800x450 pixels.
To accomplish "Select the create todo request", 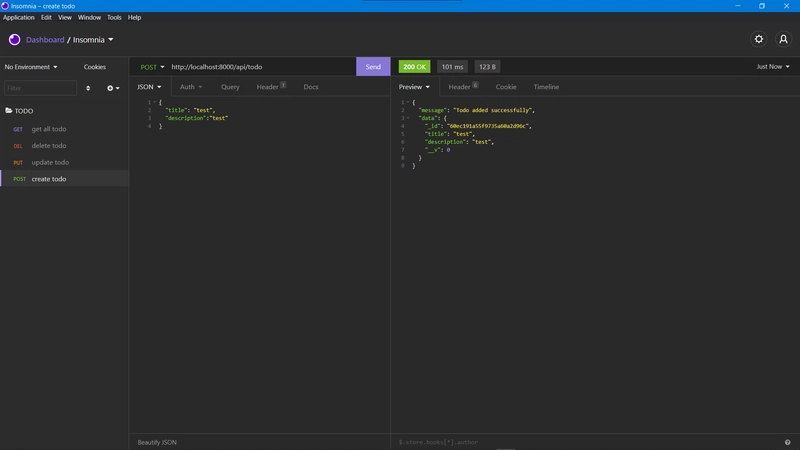I will 64,179.
